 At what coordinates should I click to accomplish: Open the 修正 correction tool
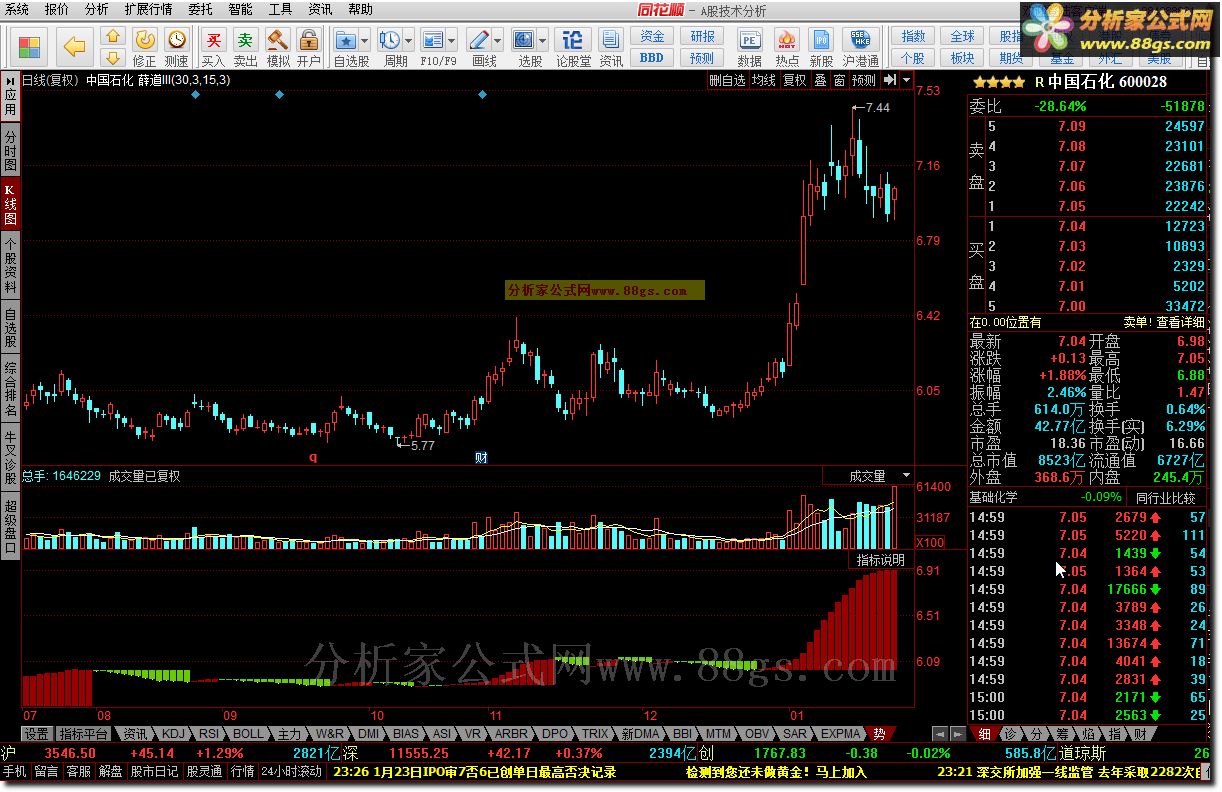tap(145, 46)
